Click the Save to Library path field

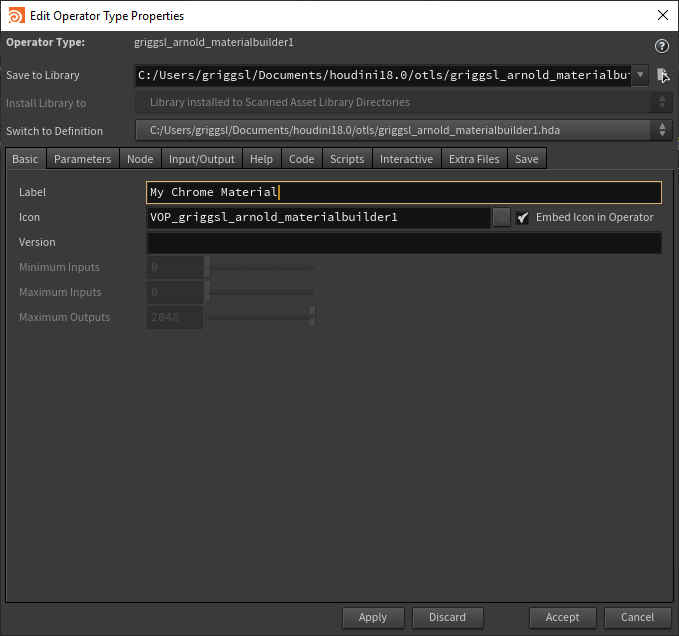click(383, 75)
